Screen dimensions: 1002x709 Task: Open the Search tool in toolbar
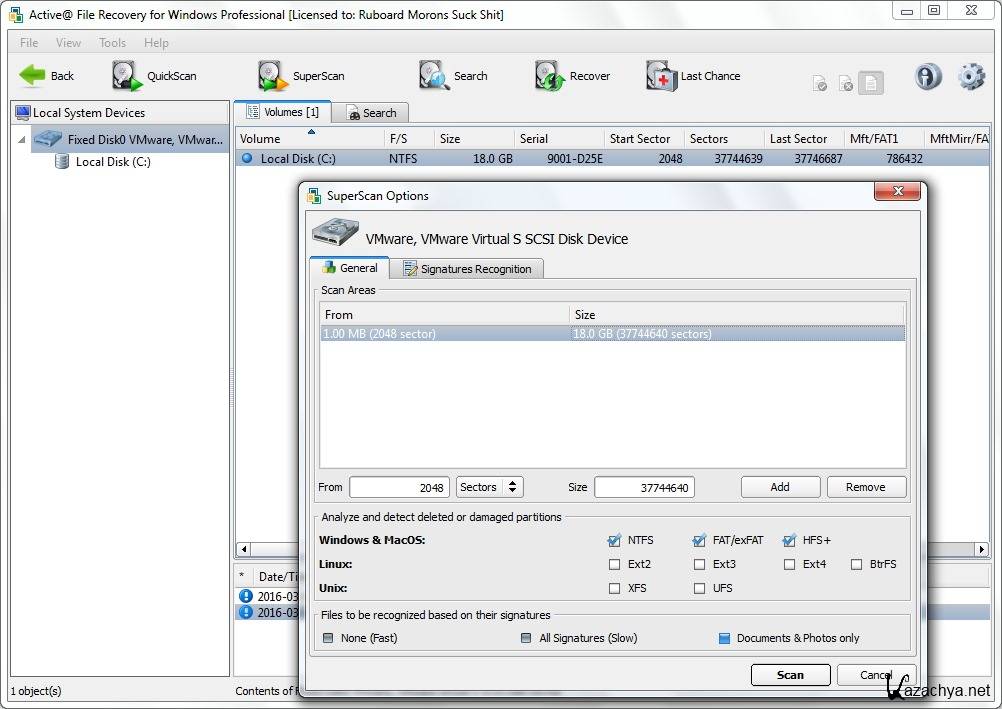(435, 76)
